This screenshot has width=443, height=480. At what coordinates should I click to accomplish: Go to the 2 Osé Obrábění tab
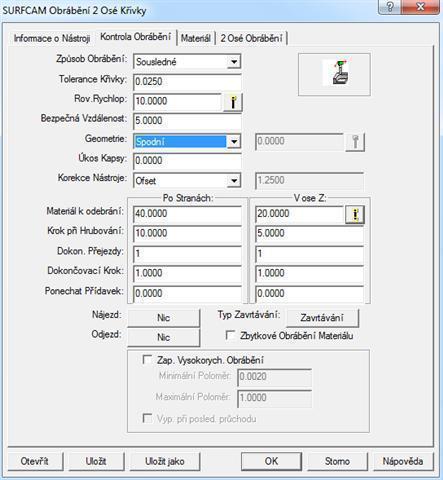251,38
